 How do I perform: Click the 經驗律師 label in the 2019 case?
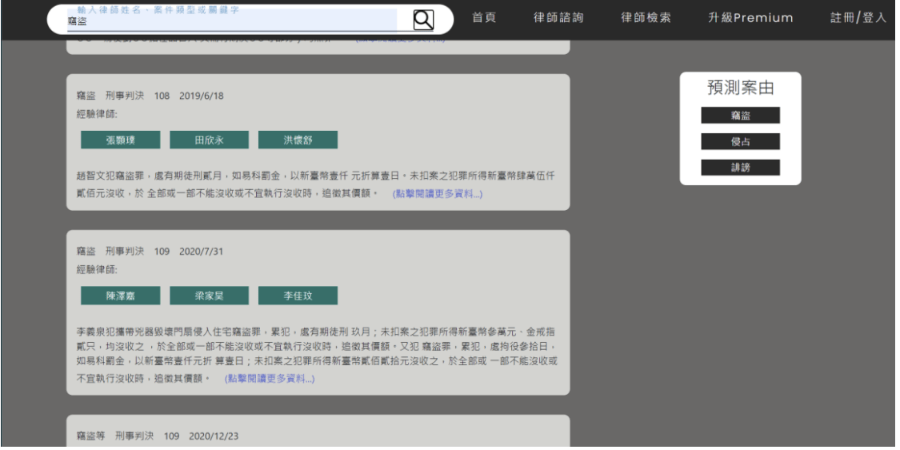coord(97,114)
